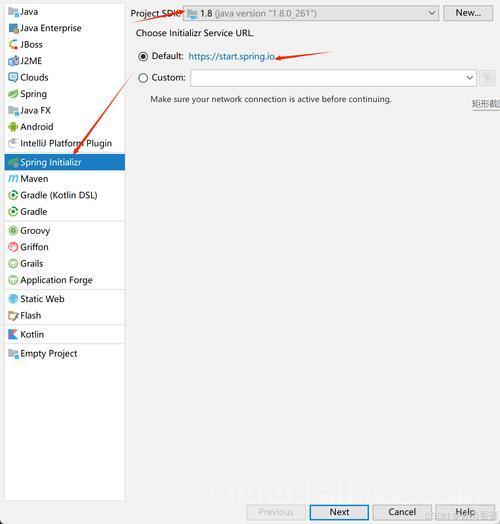Click the Spring leaf icon
Image resolution: width=500 pixels, height=524 pixels.
tap(13, 94)
